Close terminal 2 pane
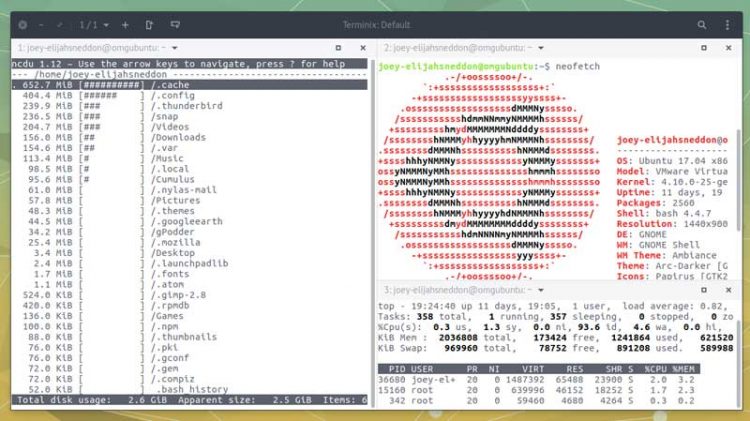 tap(728, 48)
